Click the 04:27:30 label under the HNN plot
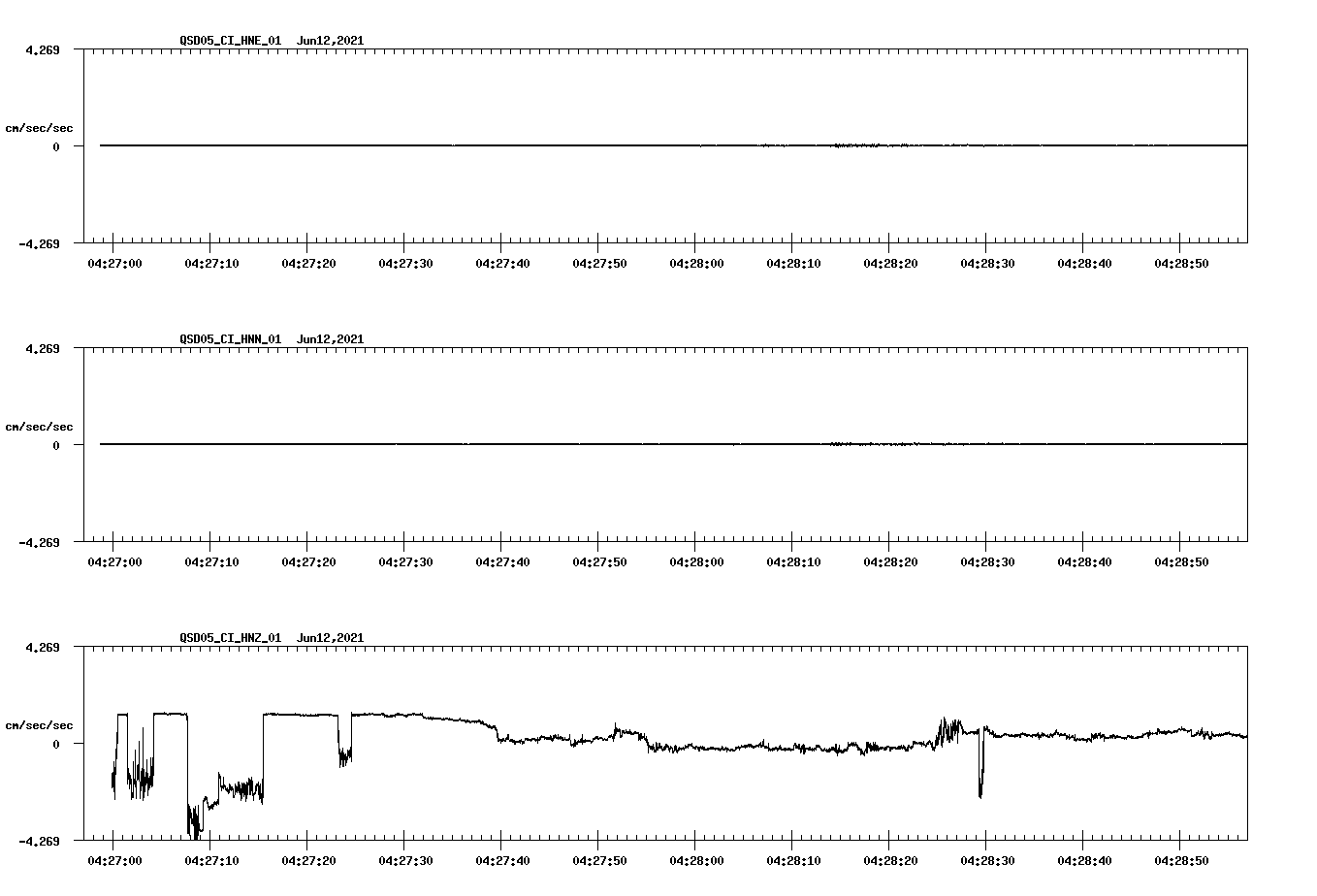Viewport: 1317px width, 896px height. tap(405, 562)
